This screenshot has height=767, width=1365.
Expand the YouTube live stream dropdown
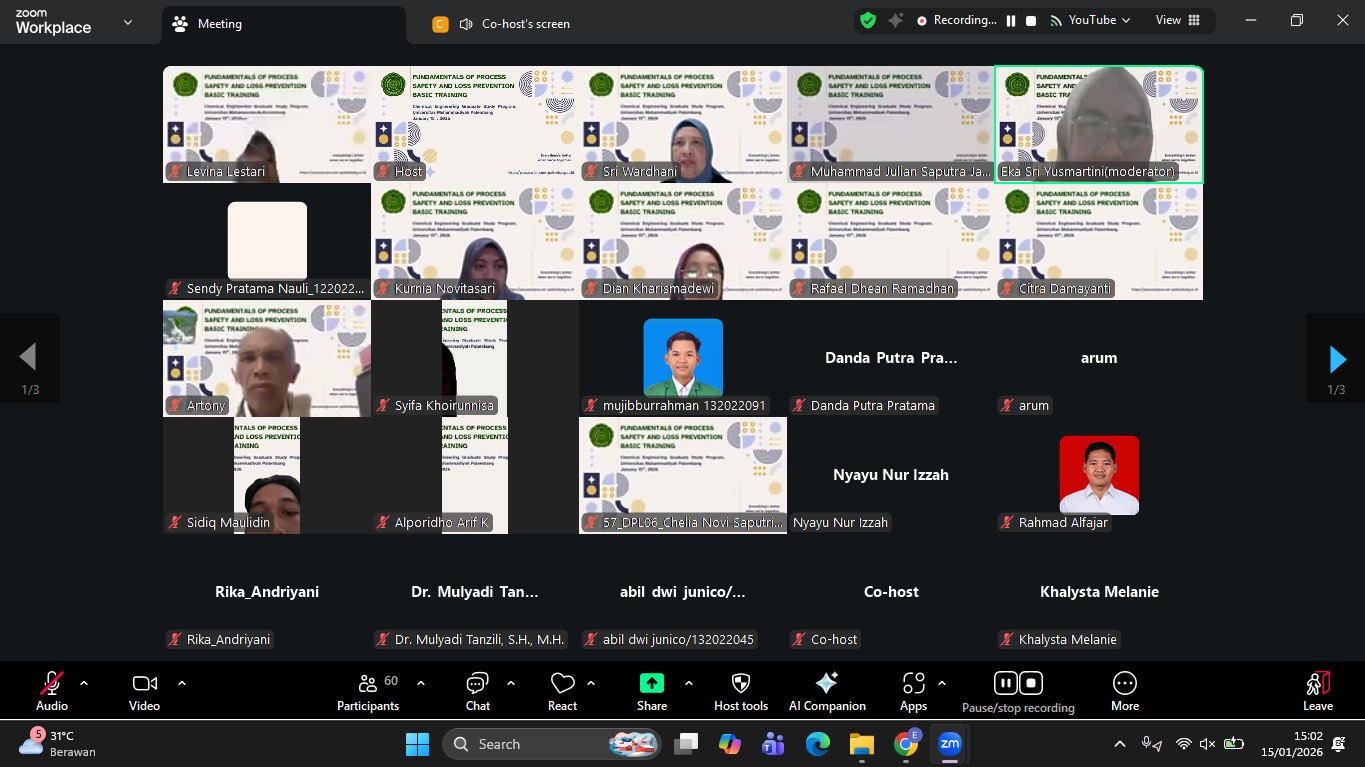pos(1098,21)
